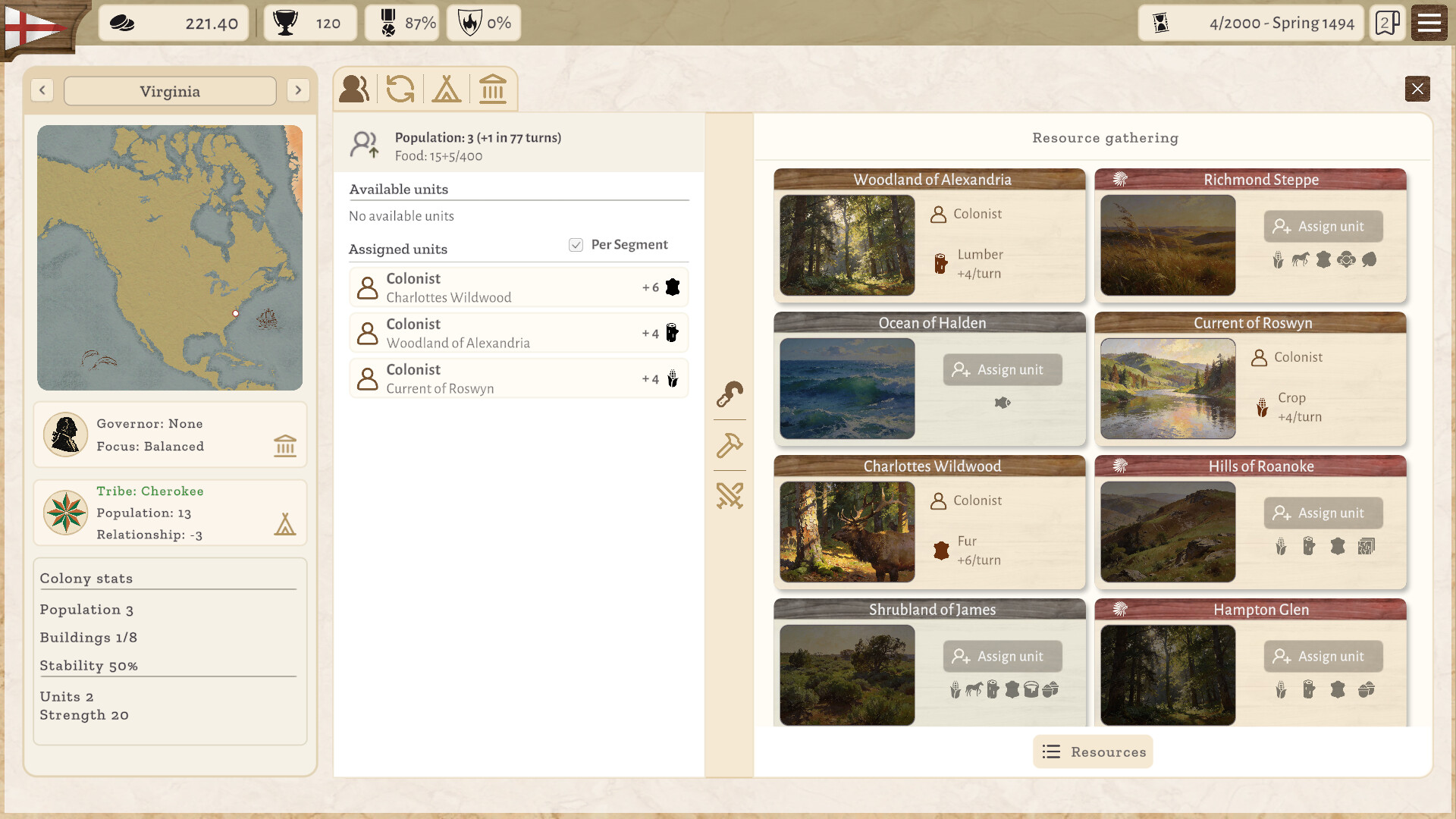Screen dimensions: 1456x819
Task: Select the crossed swords military icon
Action: (x=730, y=496)
